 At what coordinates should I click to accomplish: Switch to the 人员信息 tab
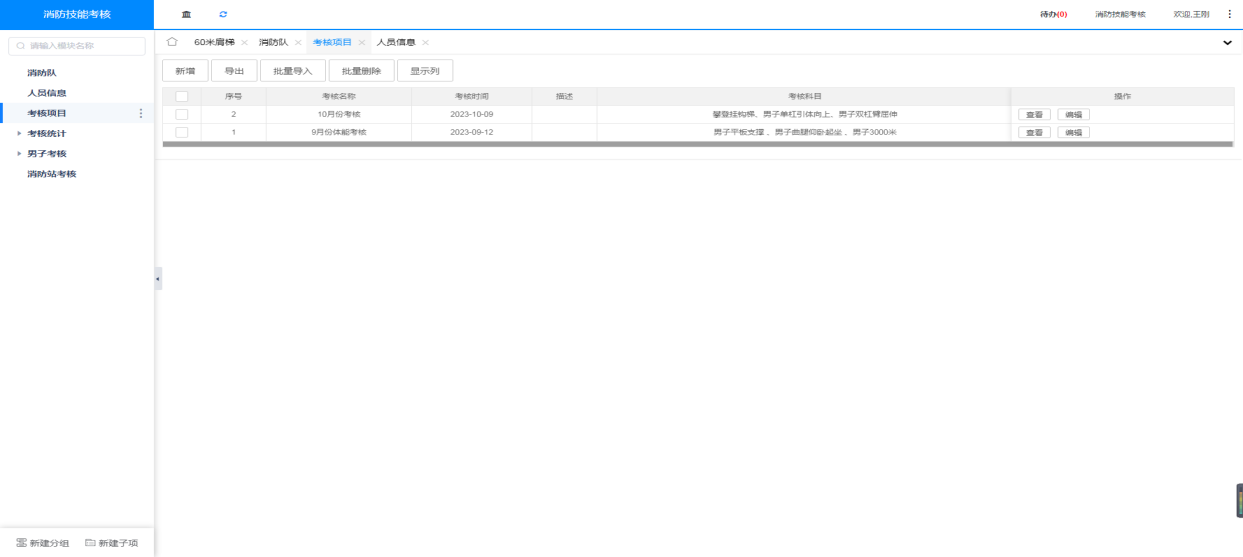point(395,42)
